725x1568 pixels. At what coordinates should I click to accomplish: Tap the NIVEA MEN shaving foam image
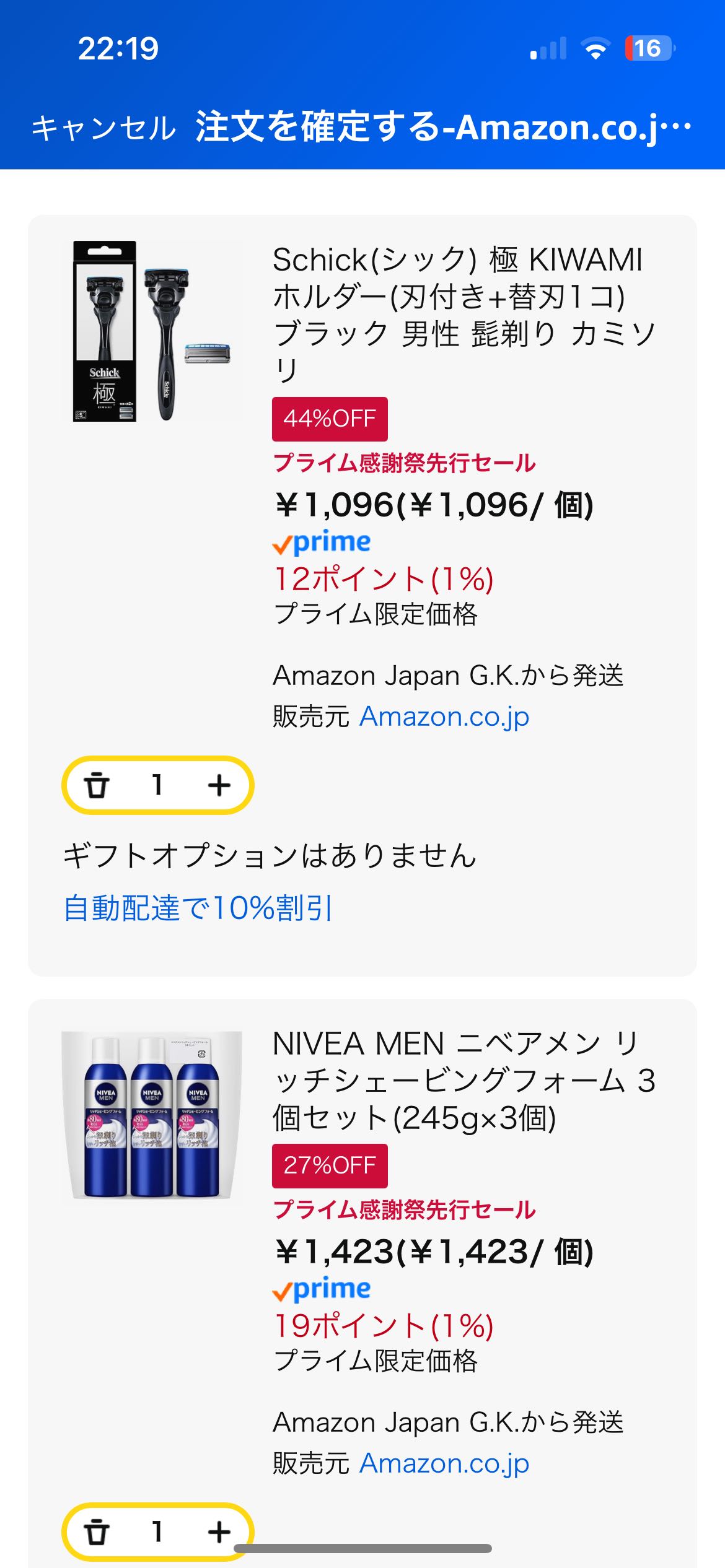click(152, 1115)
